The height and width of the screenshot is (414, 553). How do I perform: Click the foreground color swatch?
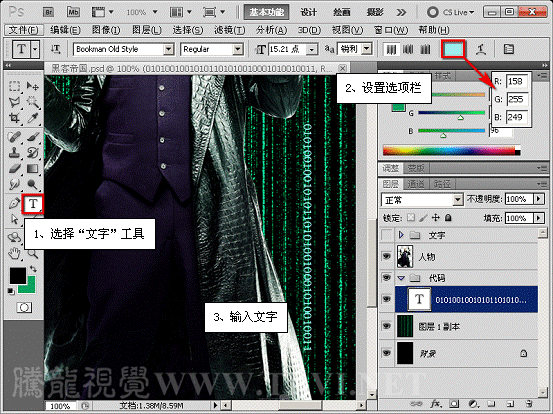click(x=18, y=275)
